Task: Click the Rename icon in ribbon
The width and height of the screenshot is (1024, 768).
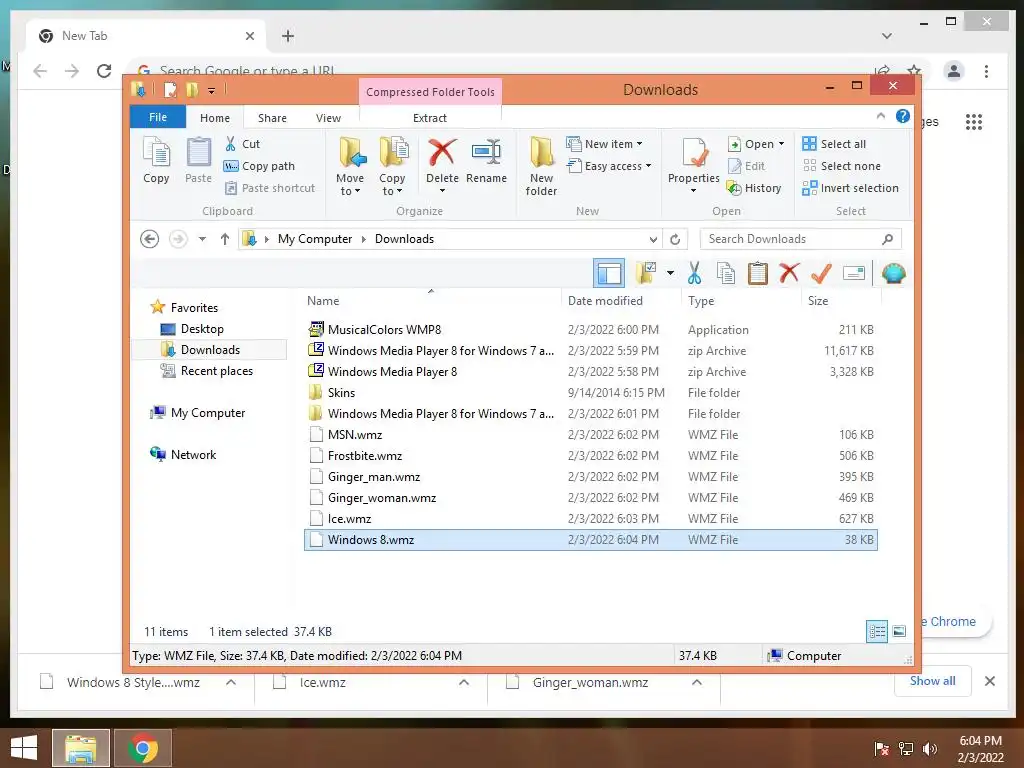Action: coord(487,152)
